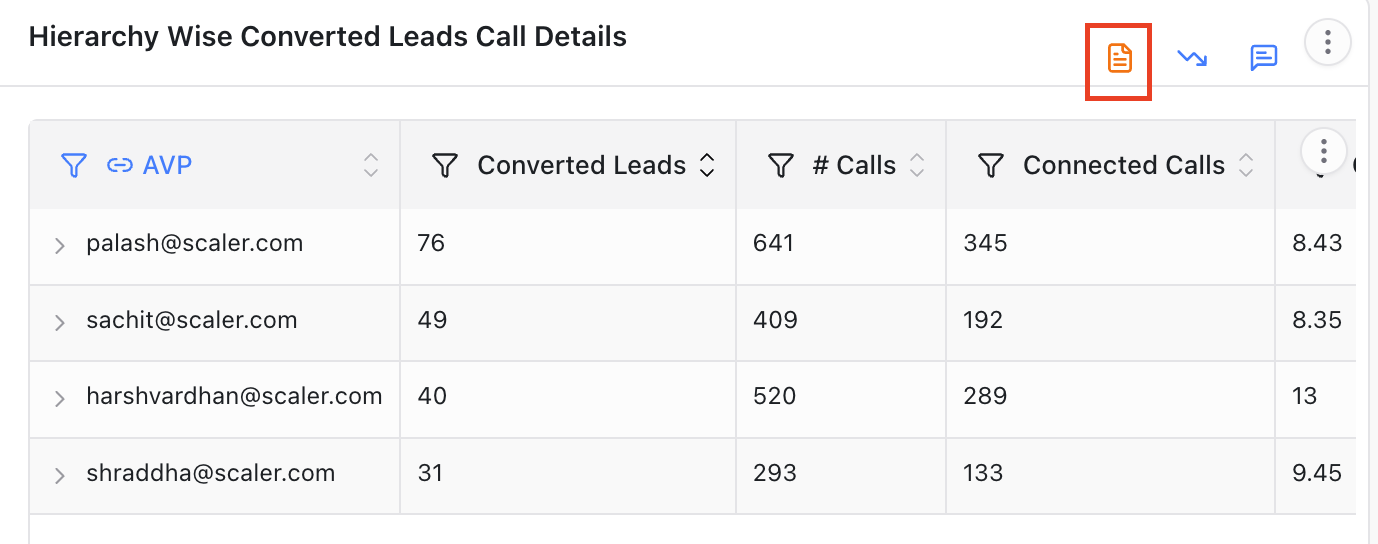Image resolution: width=1378 pixels, height=544 pixels.
Task: Click the blue trending-down chart icon
Action: pyautogui.click(x=1192, y=58)
